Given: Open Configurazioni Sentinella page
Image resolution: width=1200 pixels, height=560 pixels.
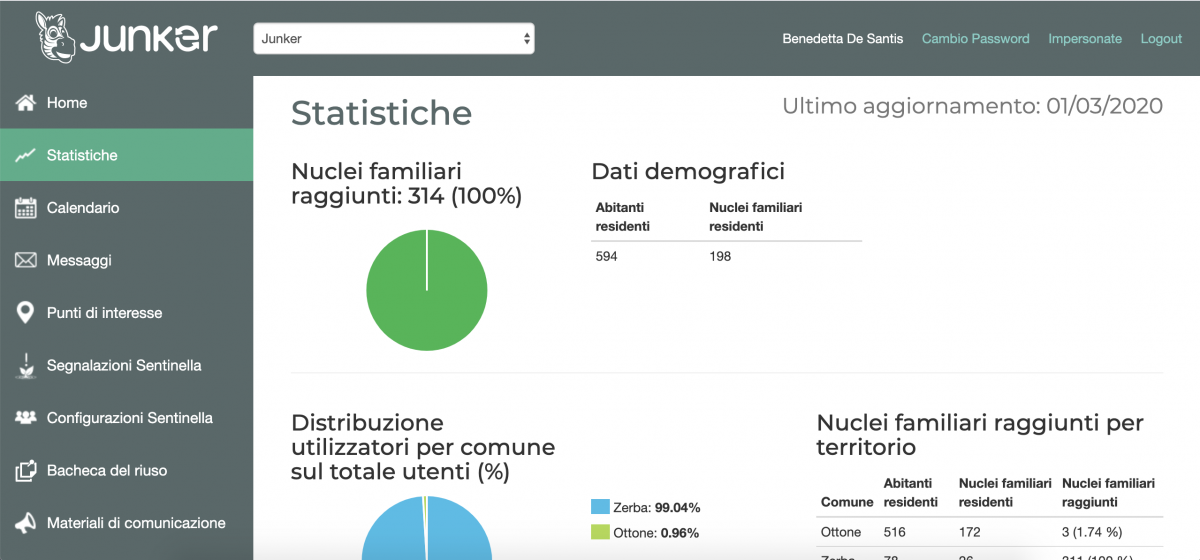Looking at the screenshot, I should coord(126,418).
